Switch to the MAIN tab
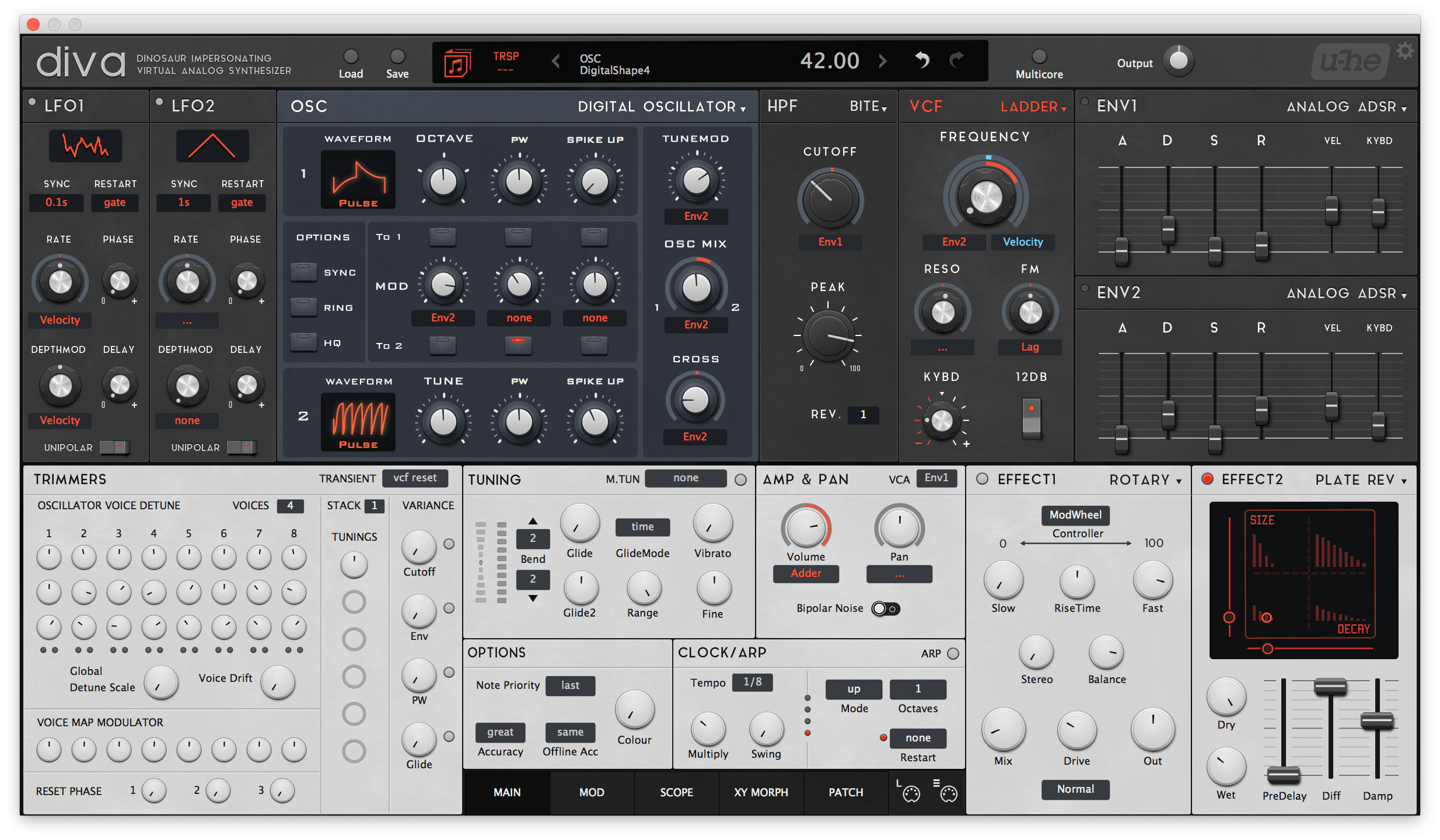 coord(506,792)
